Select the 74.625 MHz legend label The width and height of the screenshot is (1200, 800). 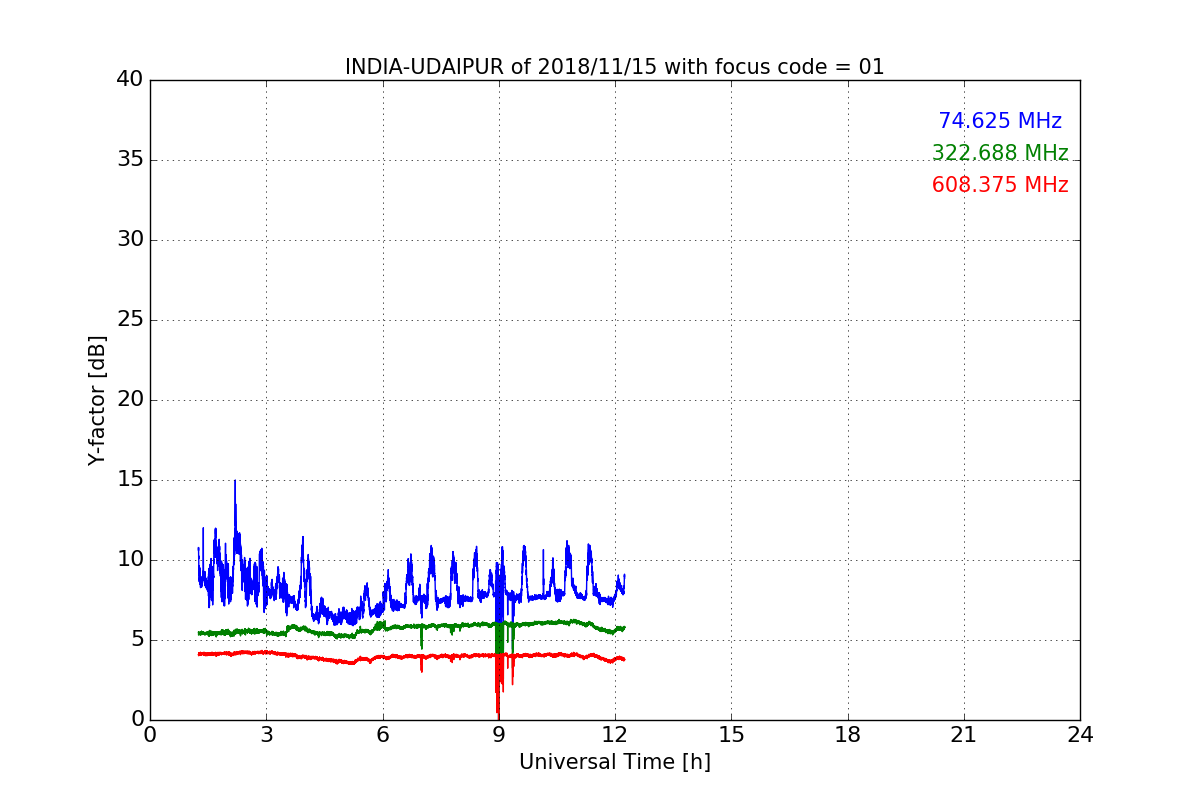coord(1000,121)
